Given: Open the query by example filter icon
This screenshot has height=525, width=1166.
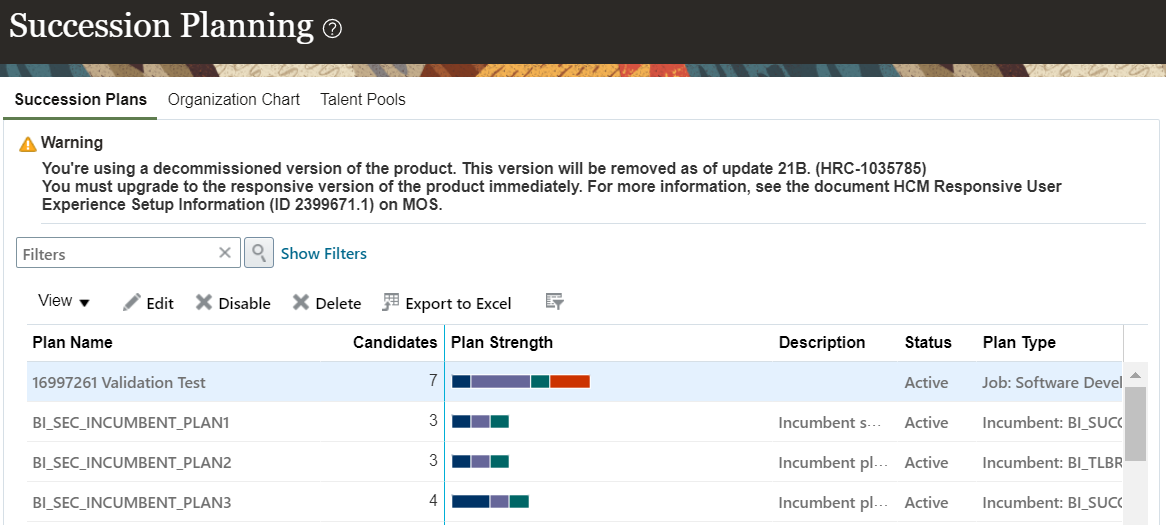Looking at the screenshot, I should 554,301.
